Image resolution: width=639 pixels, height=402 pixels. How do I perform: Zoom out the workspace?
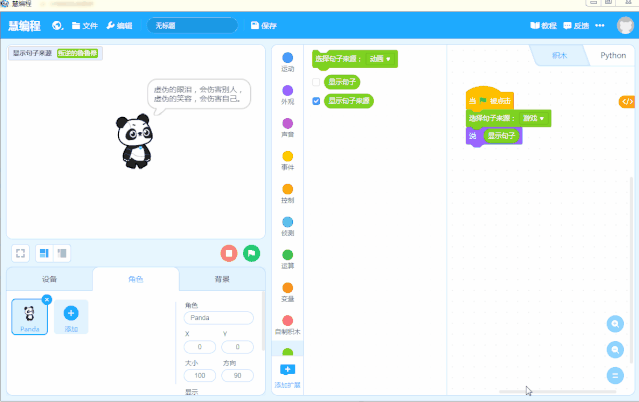tap(615, 350)
